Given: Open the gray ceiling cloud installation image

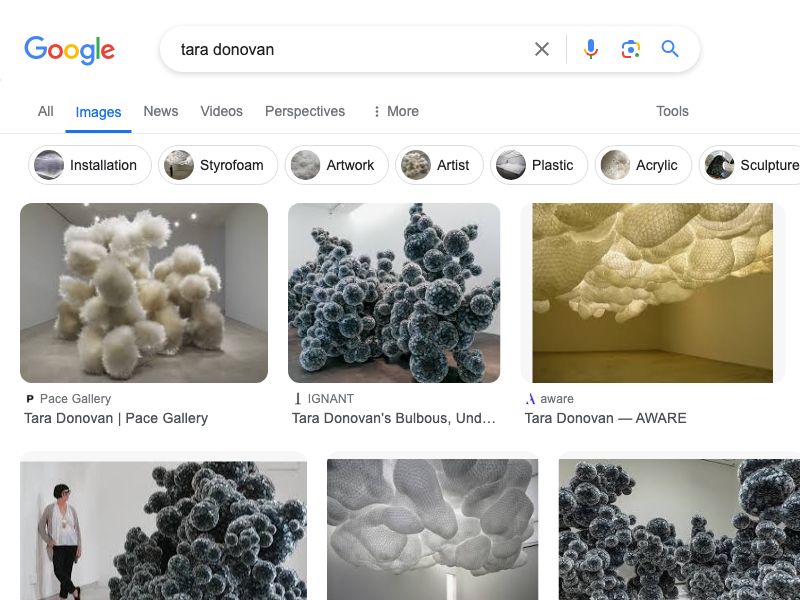Looking at the screenshot, I should pyautogui.click(x=433, y=530).
